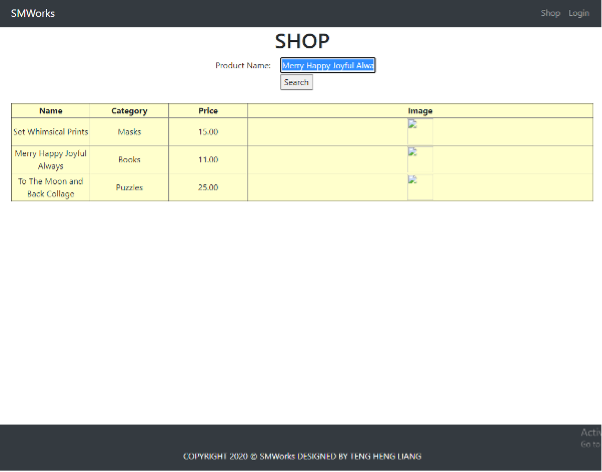This screenshot has width=602, height=472.
Task: Select 'To The Moon and Back Collage' cell
Action: click(x=51, y=187)
